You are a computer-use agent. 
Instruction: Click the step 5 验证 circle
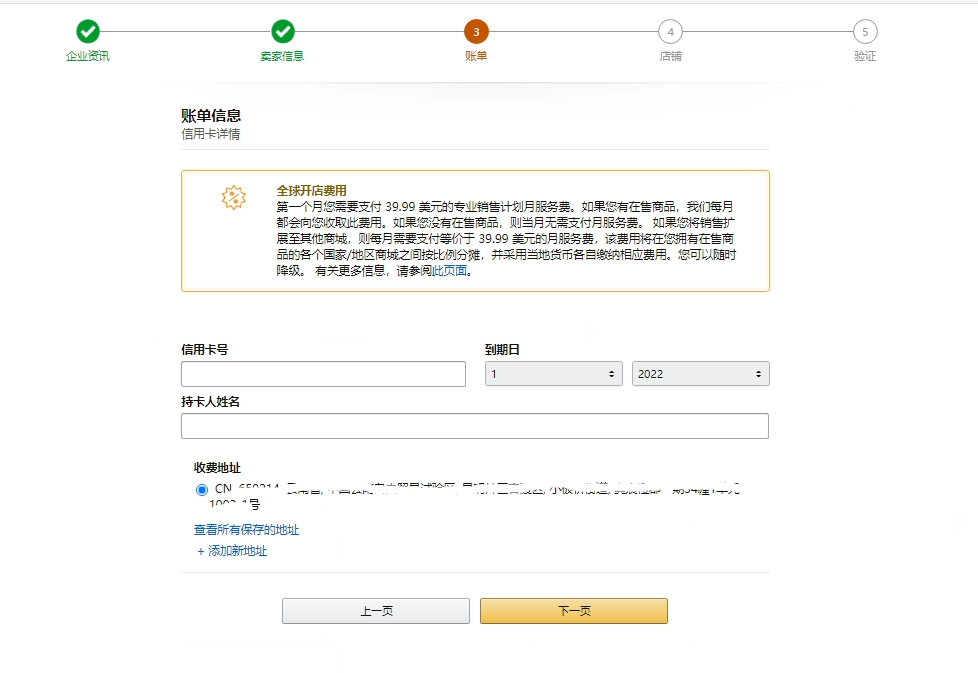pos(866,31)
